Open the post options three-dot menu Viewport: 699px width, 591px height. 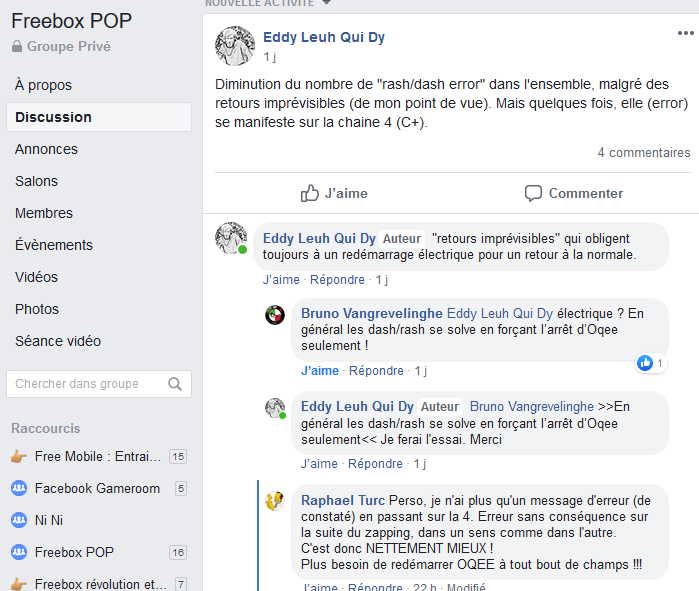click(685, 33)
